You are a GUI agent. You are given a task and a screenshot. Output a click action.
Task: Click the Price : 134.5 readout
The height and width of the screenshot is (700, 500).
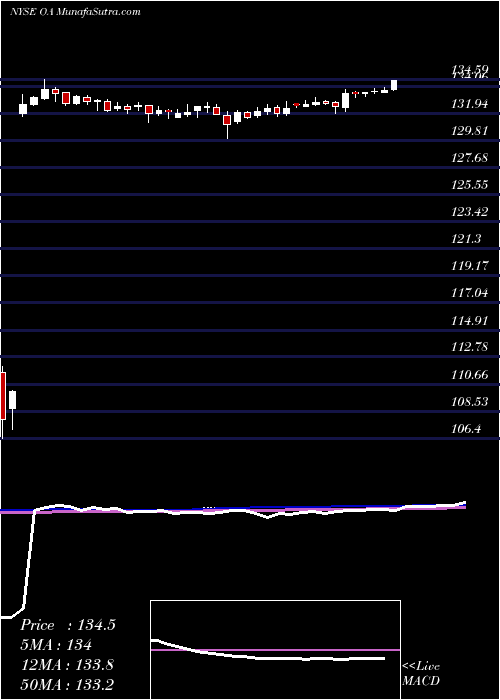click(x=68, y=625)
